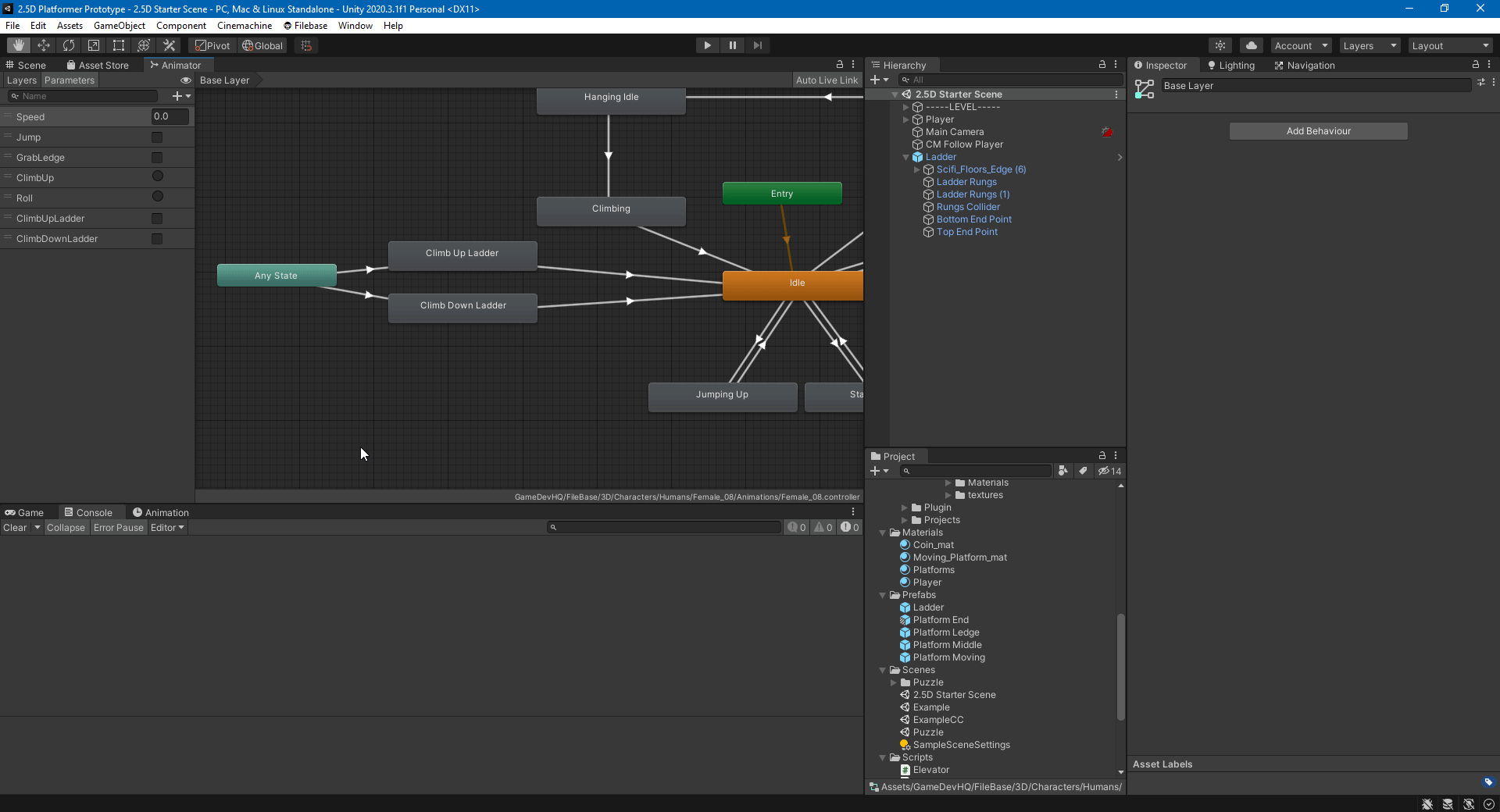Screen dimensions: 1500x812
Task: Open the custom editor tools wrench icon
Action: coord(169,45)
